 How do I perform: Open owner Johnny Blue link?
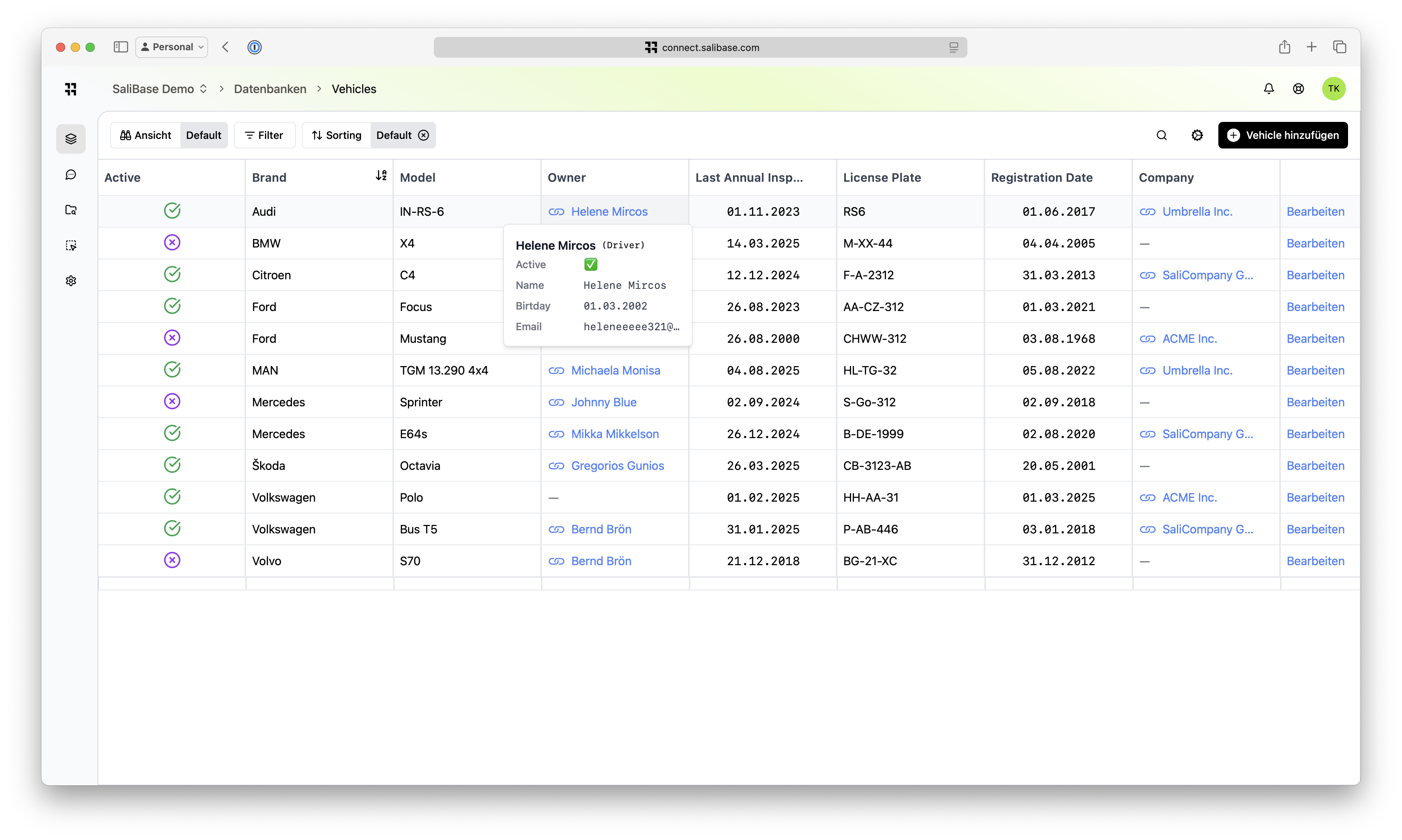click(x=603, y=402)
